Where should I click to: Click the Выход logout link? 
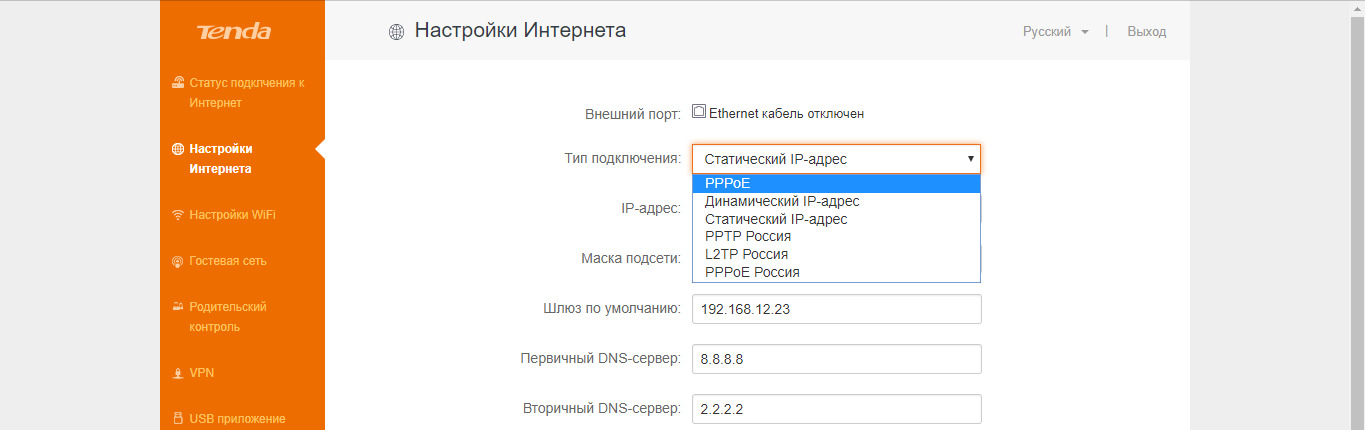[x=1146, y=32]
